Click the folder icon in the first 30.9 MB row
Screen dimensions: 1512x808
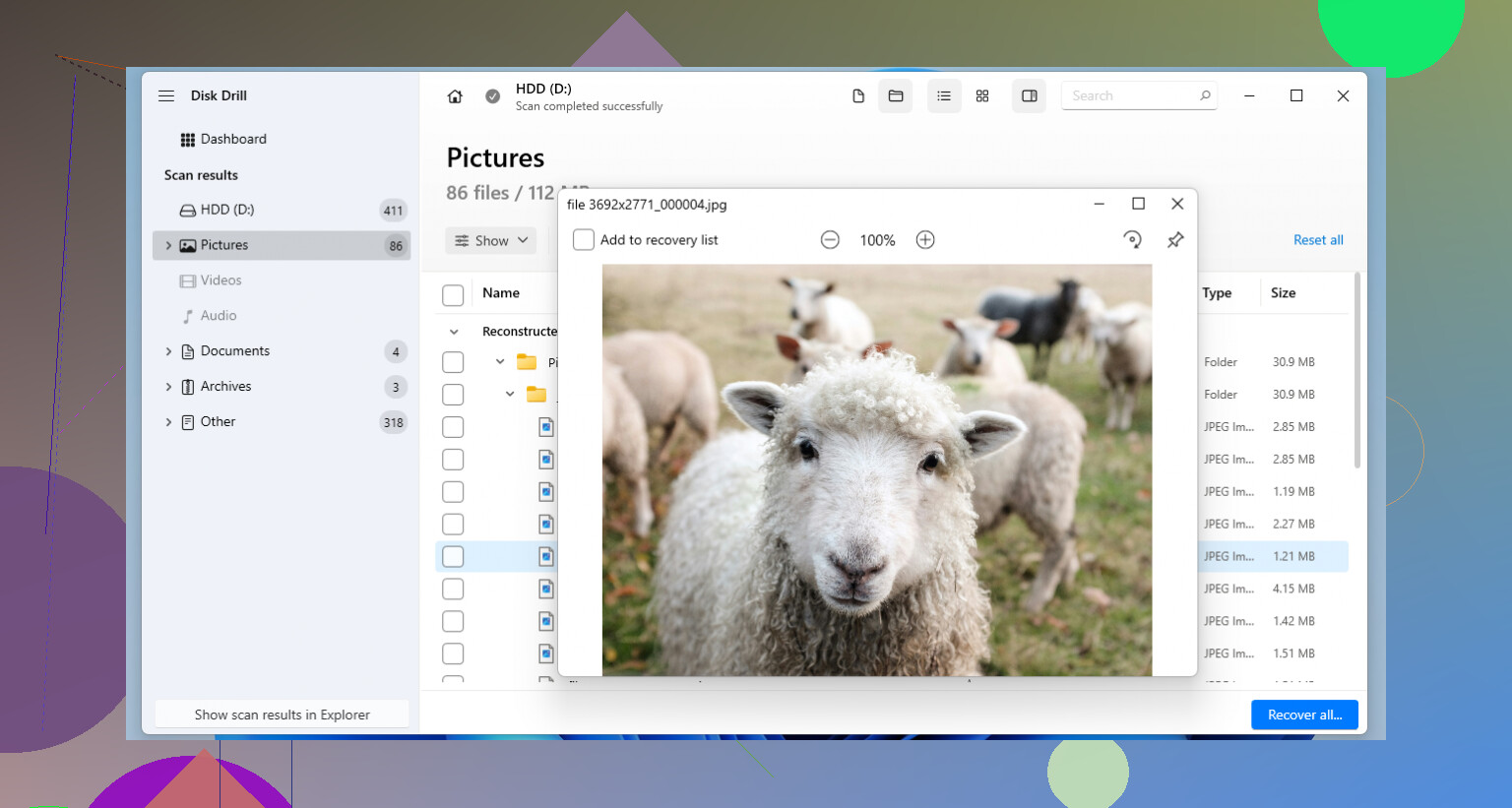(527, 362)
